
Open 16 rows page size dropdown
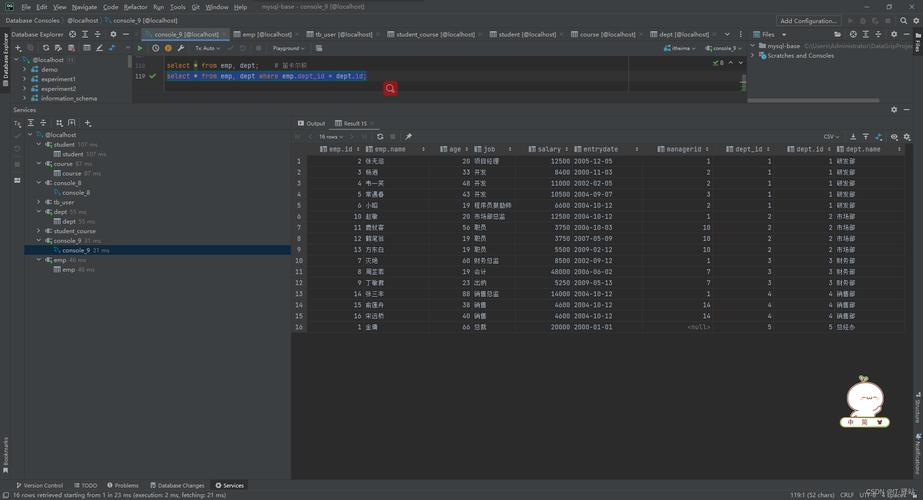click(331, 137)
